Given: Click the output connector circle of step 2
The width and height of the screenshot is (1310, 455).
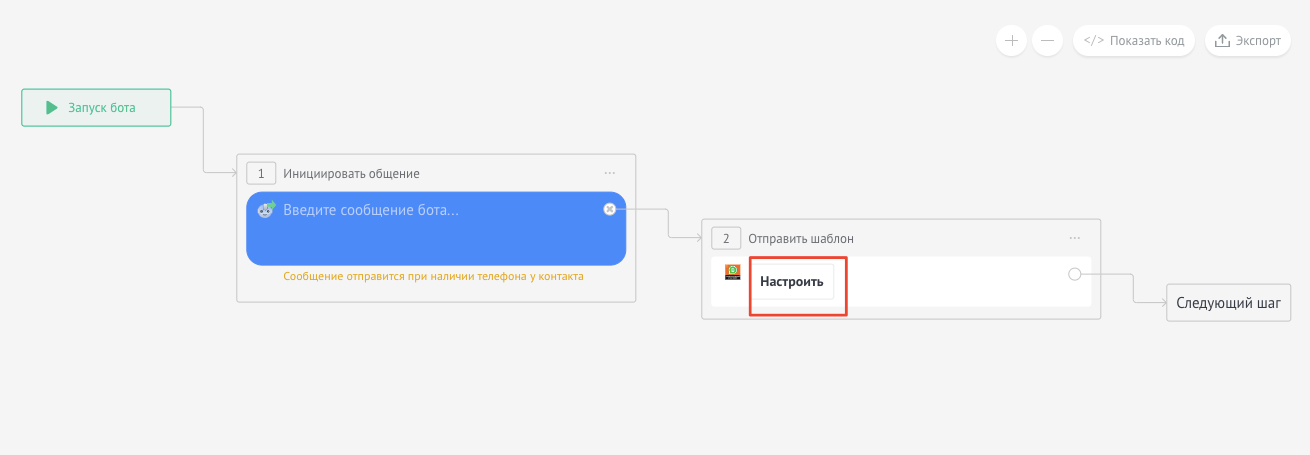Looking at the screenshot, I should [1075, 274].
